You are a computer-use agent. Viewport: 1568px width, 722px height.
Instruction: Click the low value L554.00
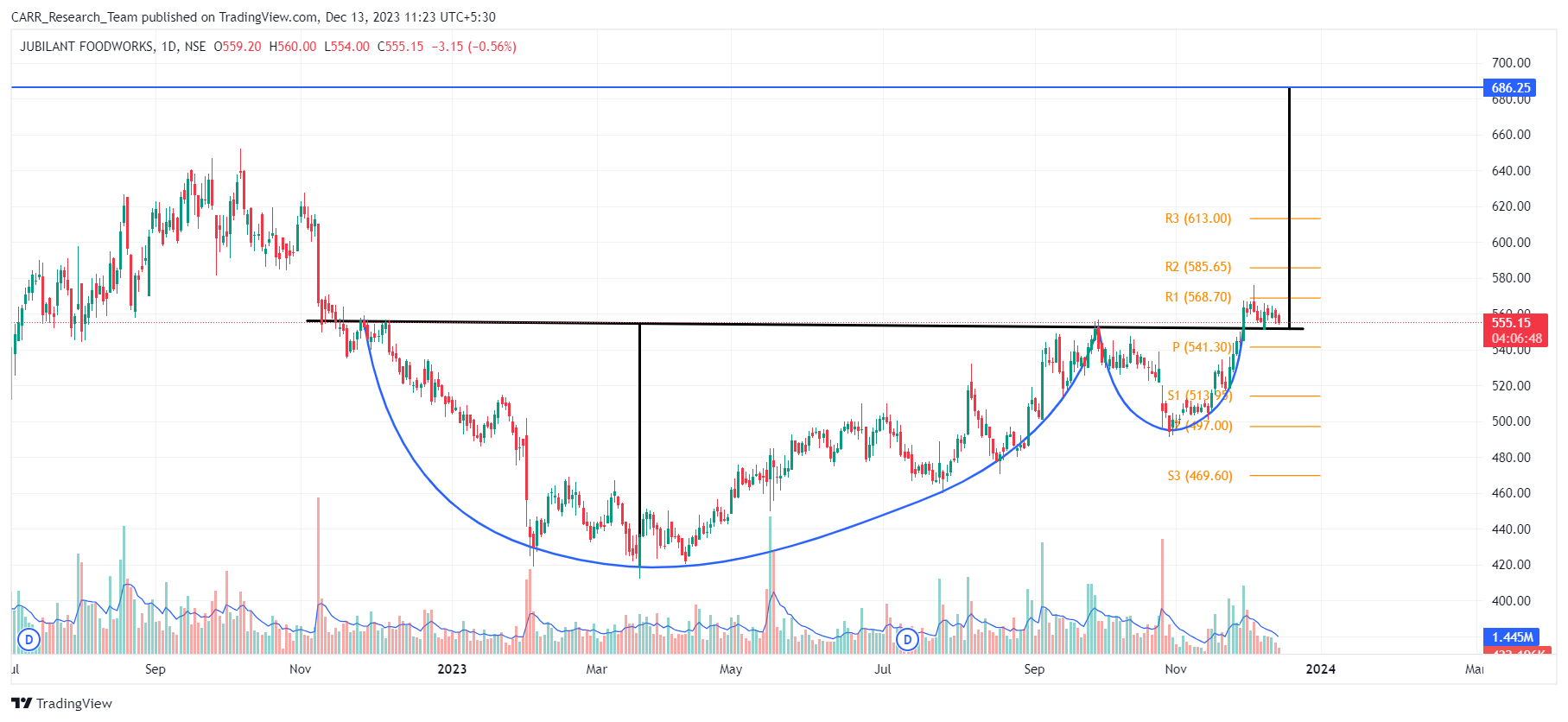point(347,47)
